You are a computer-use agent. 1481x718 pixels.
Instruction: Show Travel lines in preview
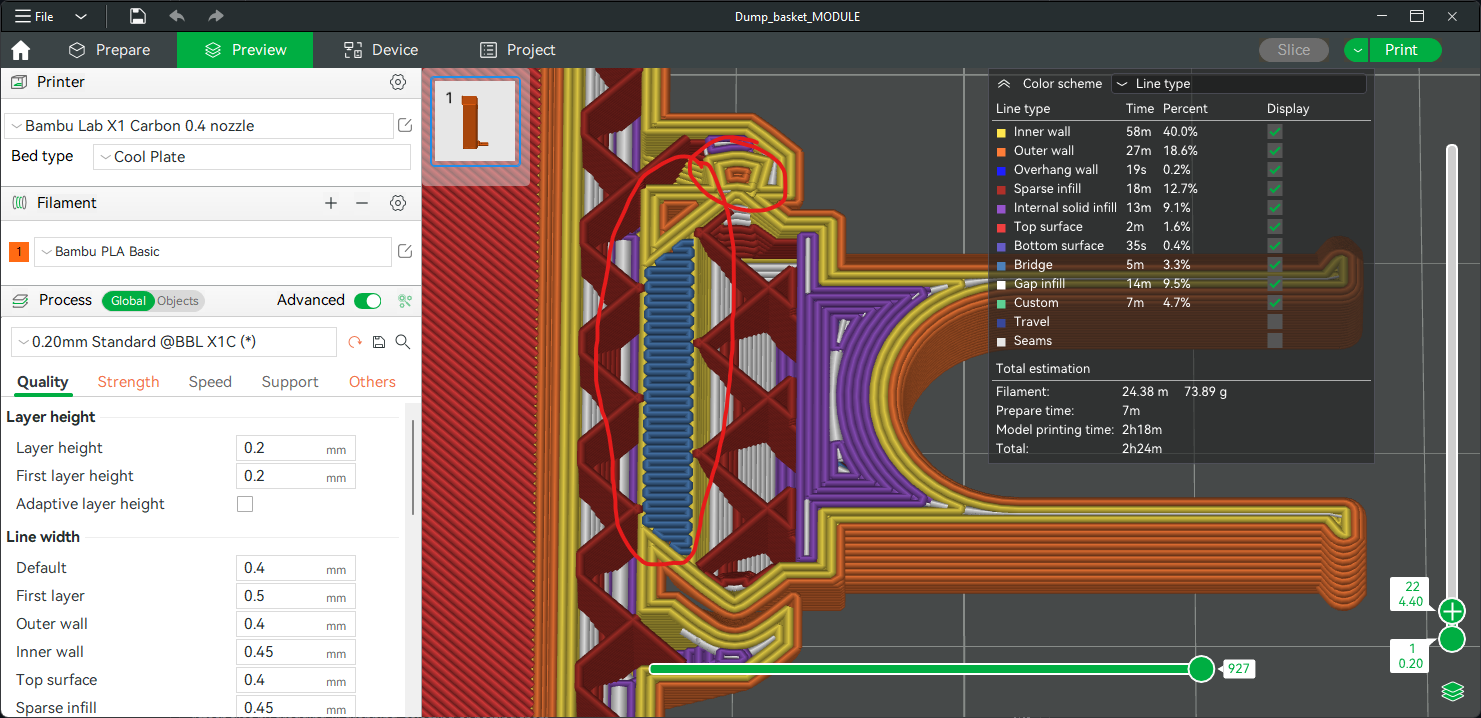1275,322
